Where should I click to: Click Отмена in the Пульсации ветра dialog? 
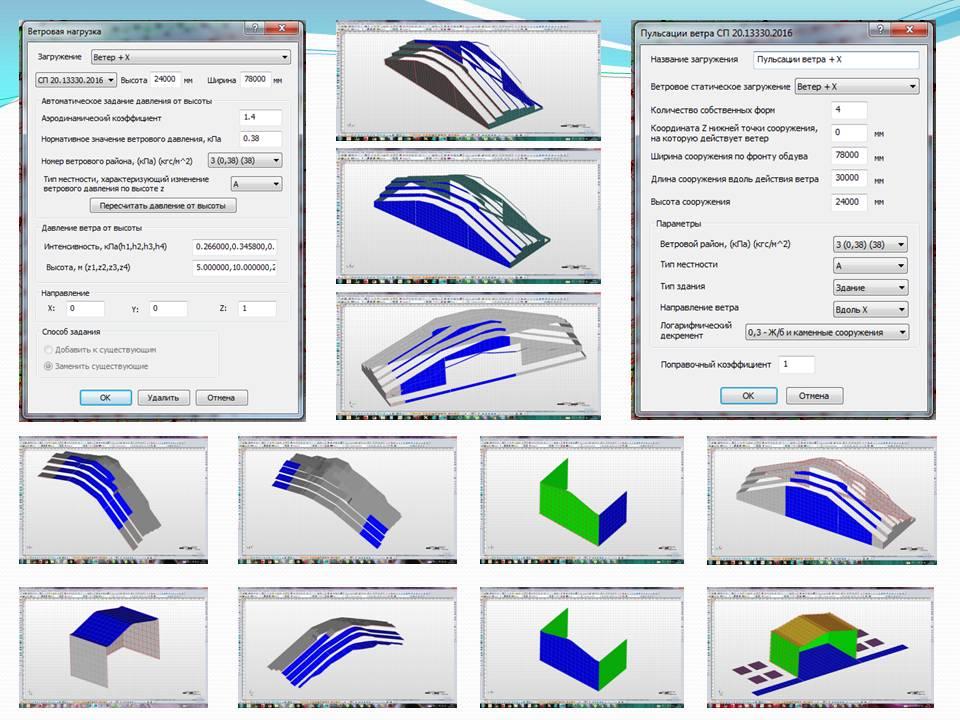(814, 396)
